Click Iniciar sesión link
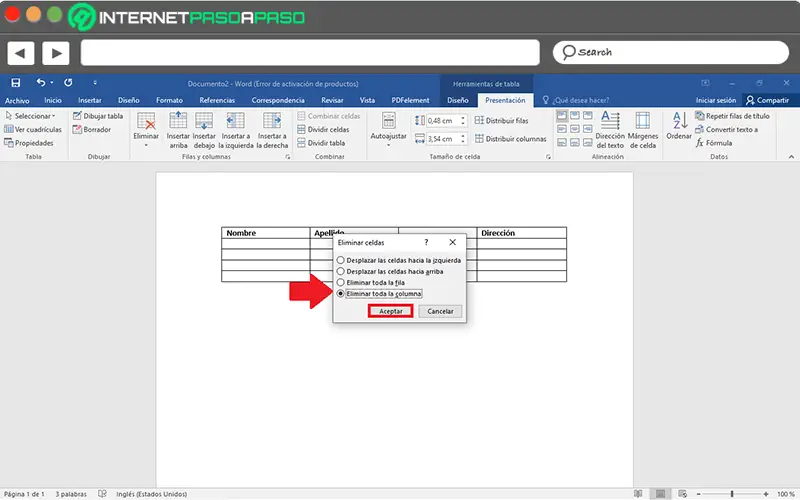800x500 pixels. [x=716, y=100]
